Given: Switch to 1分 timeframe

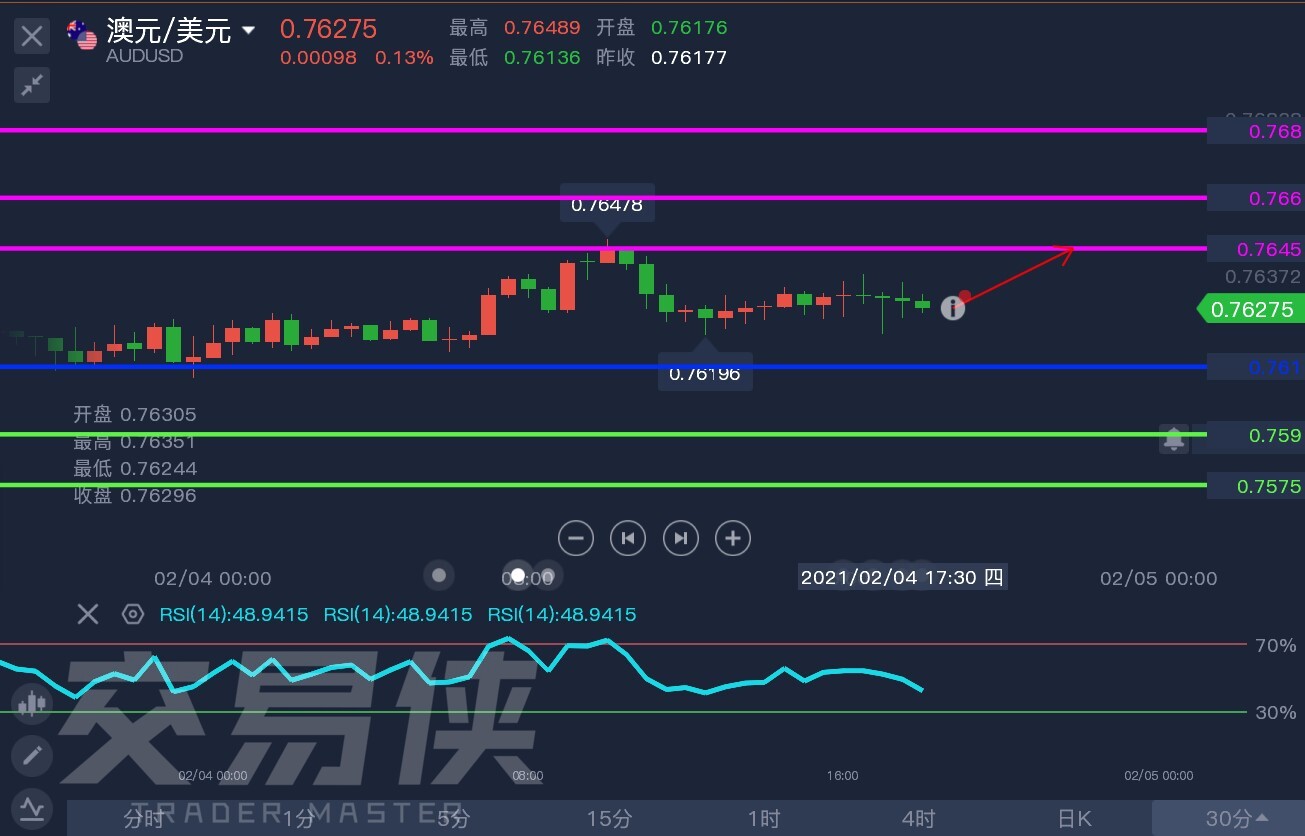Looking at the screenshot, I should pyautogui.click(x=298, y=819).
